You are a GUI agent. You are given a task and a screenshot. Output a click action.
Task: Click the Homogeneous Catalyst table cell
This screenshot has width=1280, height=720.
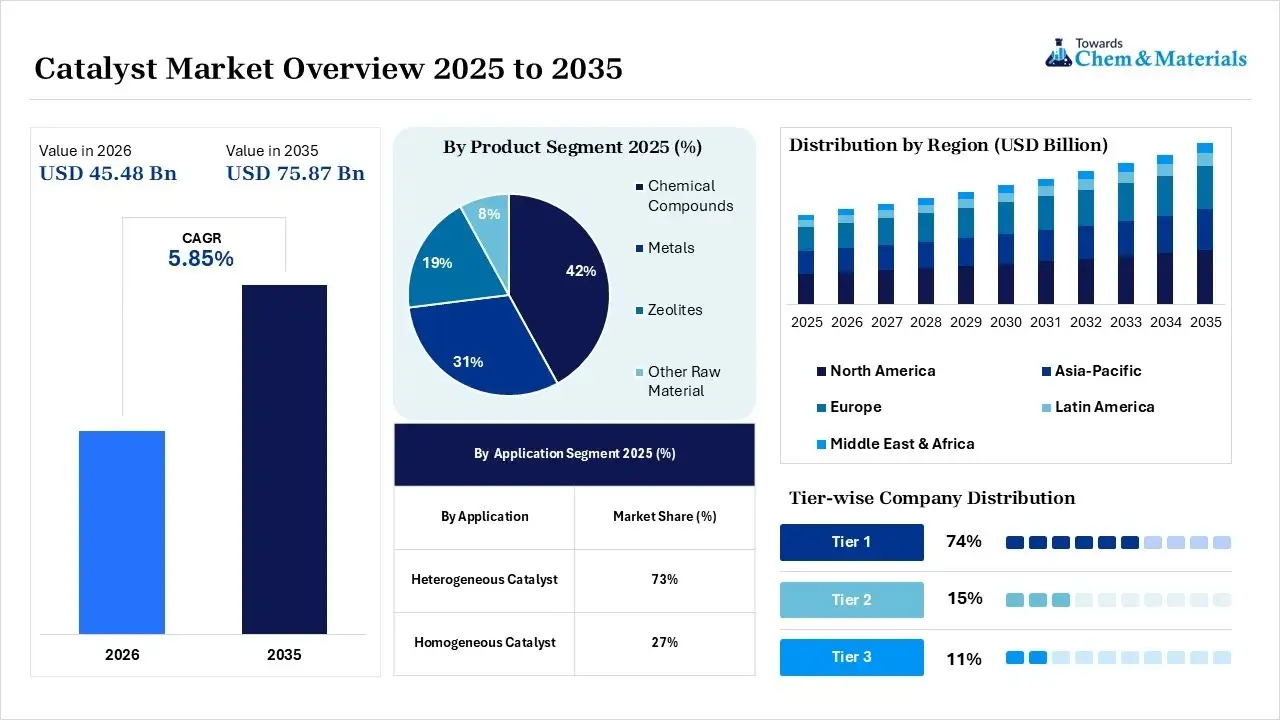point(484,643)
